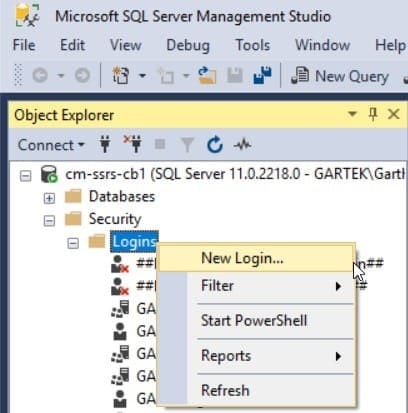
Task: Click the Stop square icon in Object Explorer
Action: [x=160, y=144]
